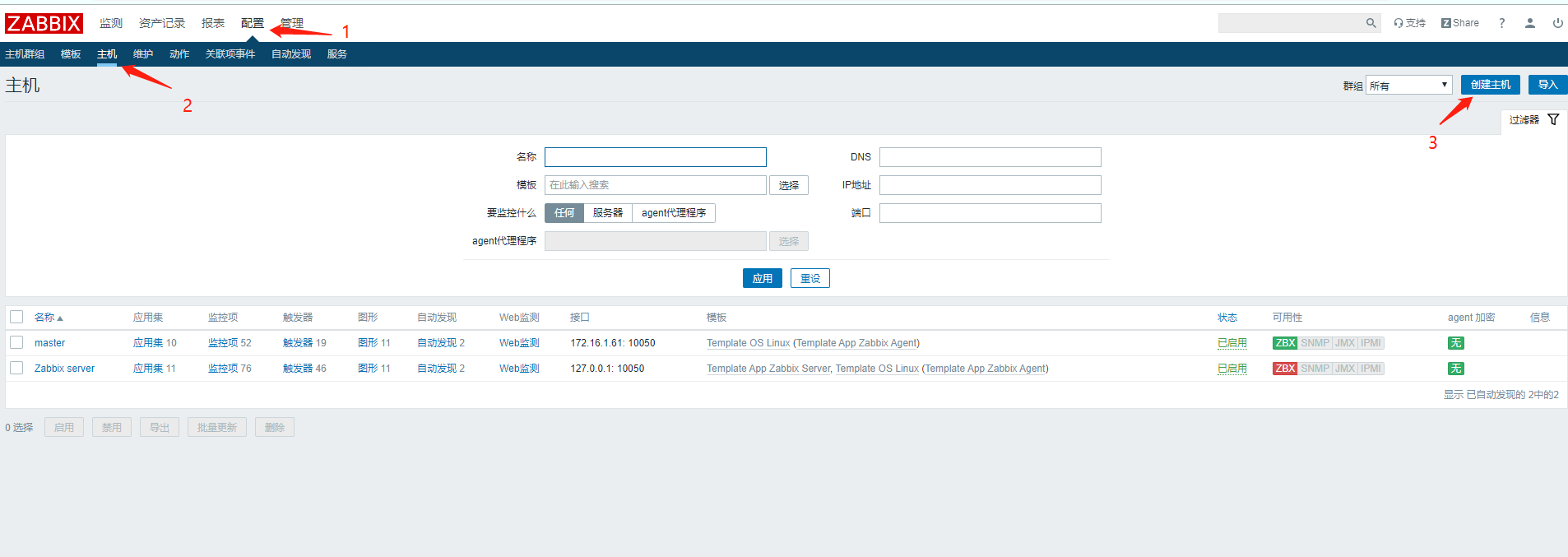1568x557 pixels.
Task: Focus the top global search box
Action: tap(1291, 23)
